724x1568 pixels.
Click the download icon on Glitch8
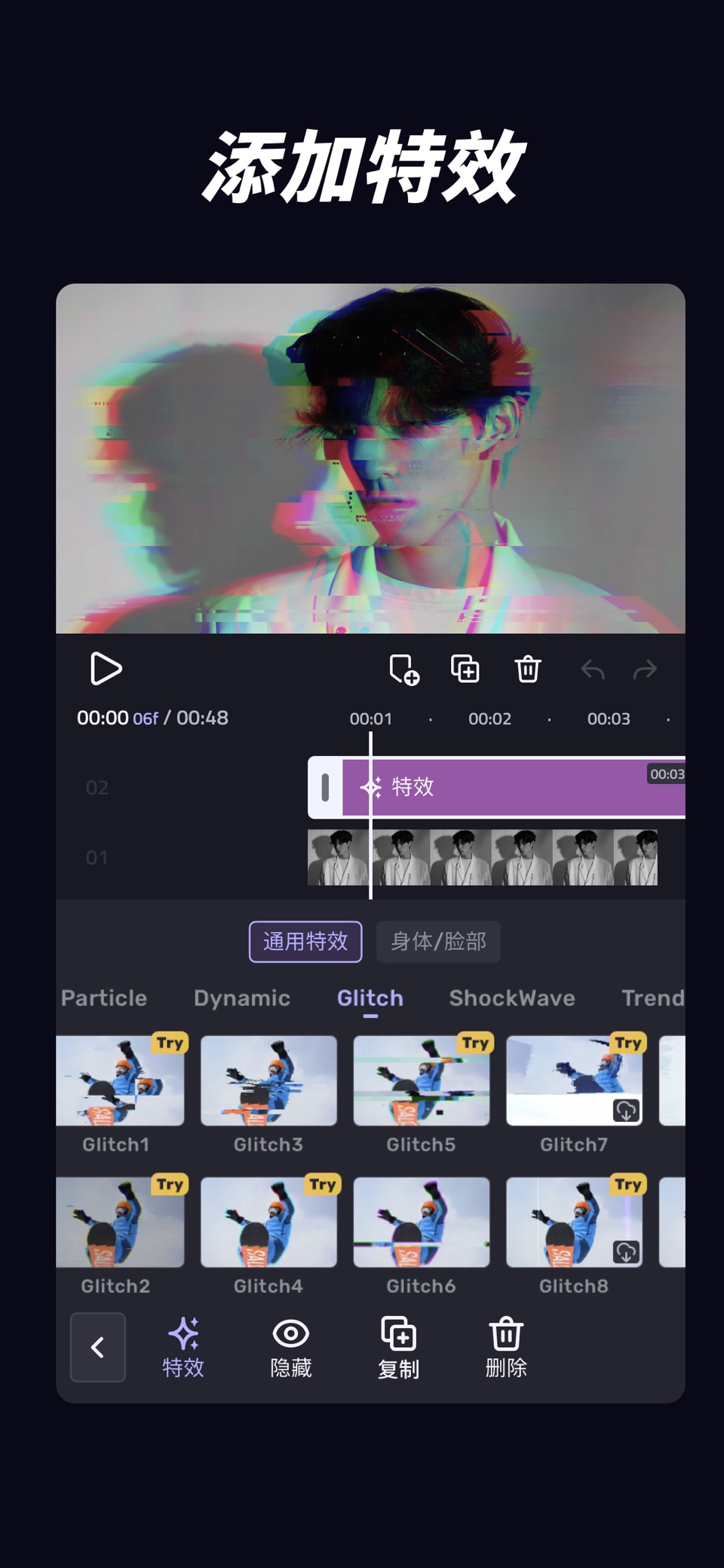point(626,1252)
